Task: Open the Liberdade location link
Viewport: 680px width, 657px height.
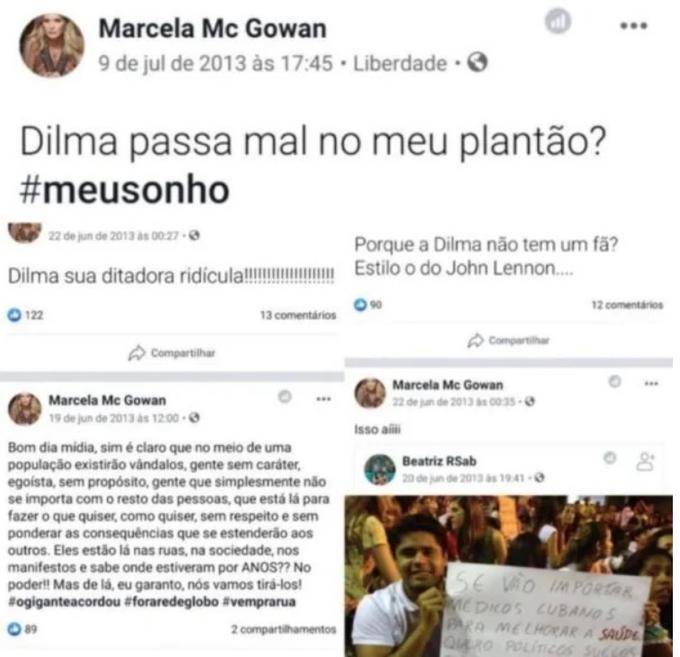Action: [x=400, y=64]
